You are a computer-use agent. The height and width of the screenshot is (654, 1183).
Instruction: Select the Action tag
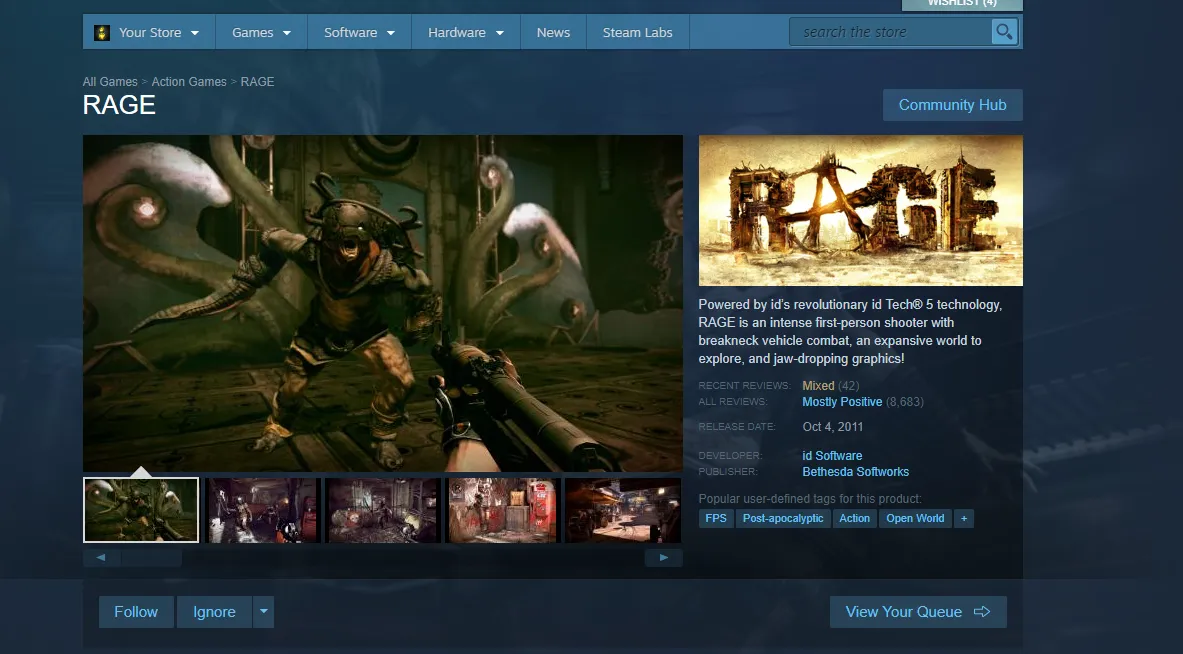(854, 518)
